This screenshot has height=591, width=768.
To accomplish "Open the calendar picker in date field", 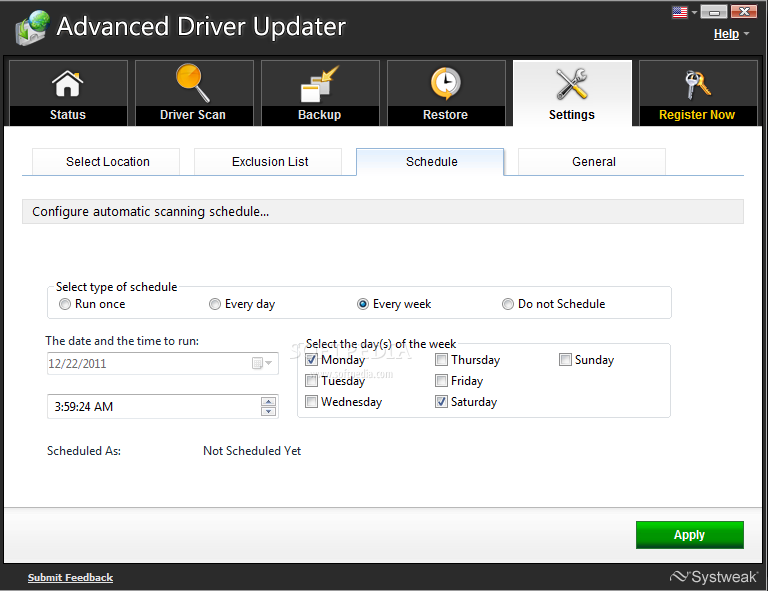I will pyautogui.click(x=262, y=363).
